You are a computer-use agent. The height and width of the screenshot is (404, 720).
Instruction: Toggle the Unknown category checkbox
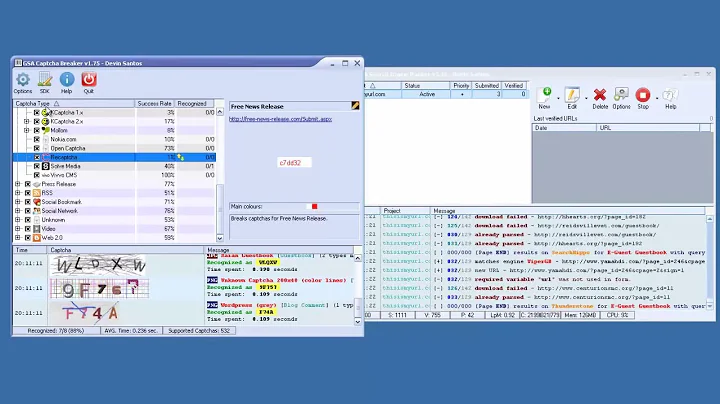(28, 220)
